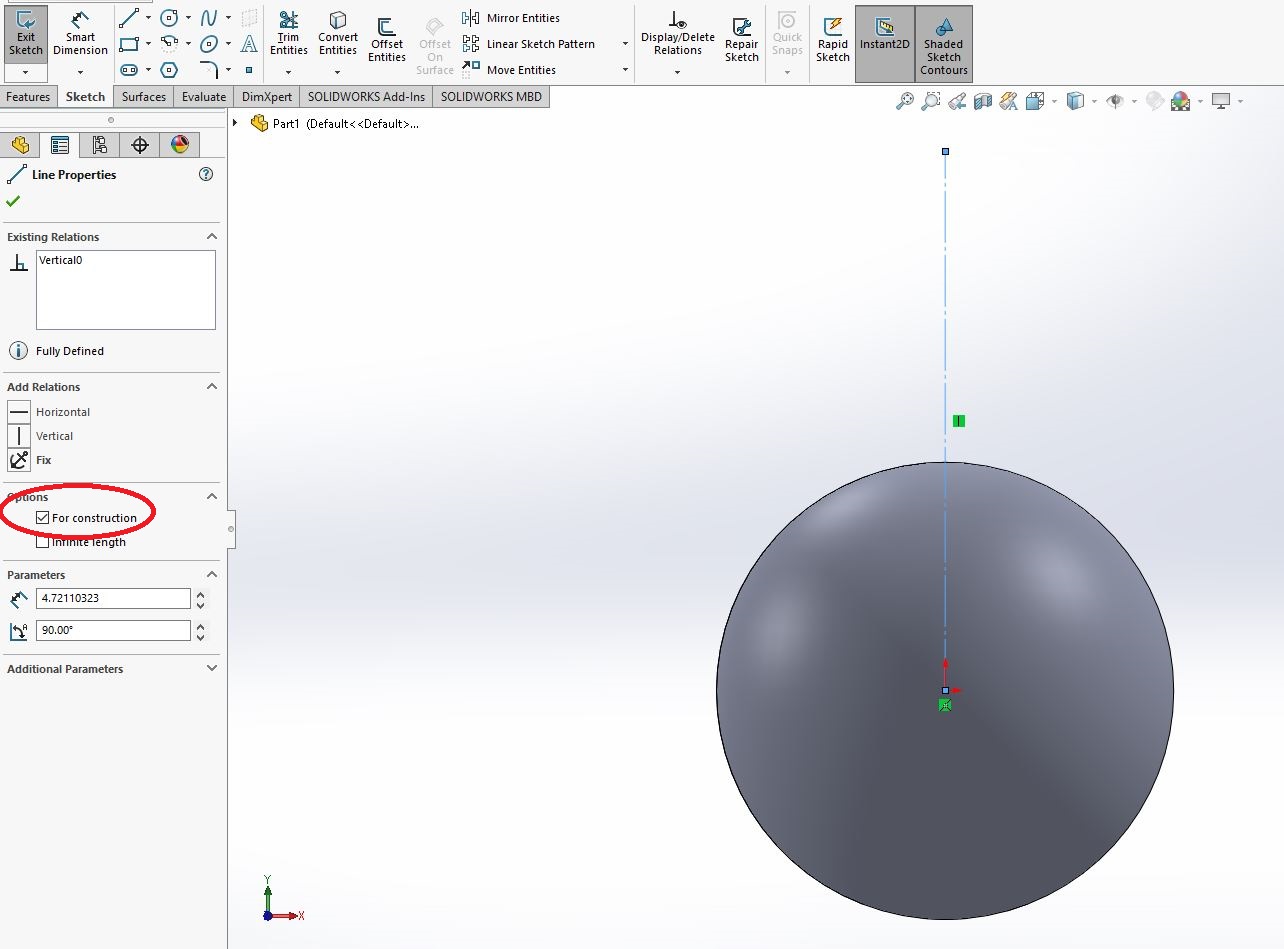Screen dimensions: 1284x949
Task: Activate the Spline tool
Action: click(207, 17)
